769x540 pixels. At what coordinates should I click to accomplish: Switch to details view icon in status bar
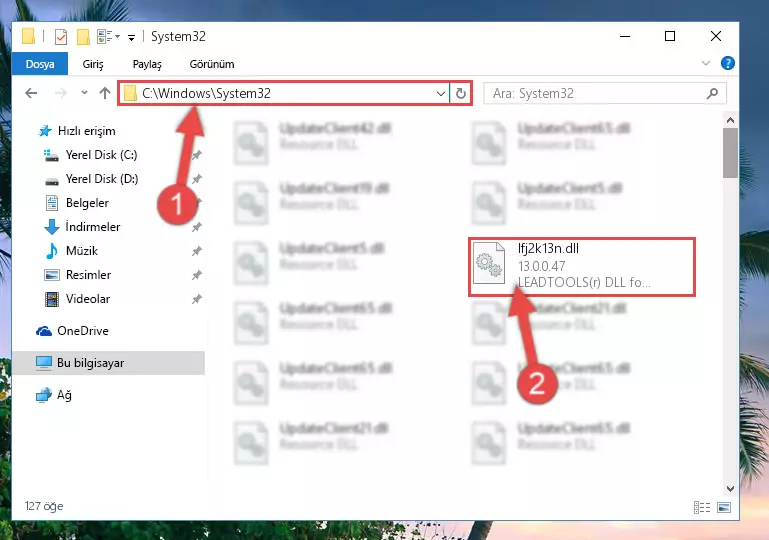[x=702, y=507]
